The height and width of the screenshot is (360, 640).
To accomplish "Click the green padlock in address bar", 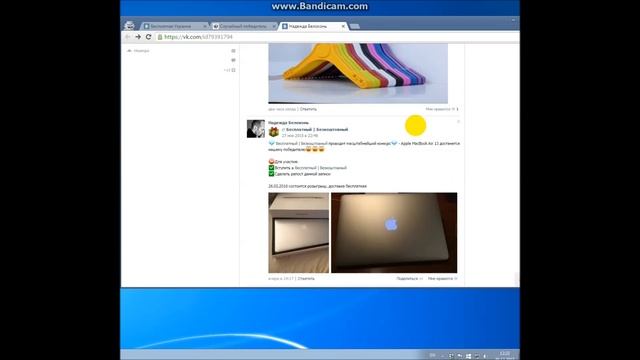I will pyautogui.click(x=160, y=37).
